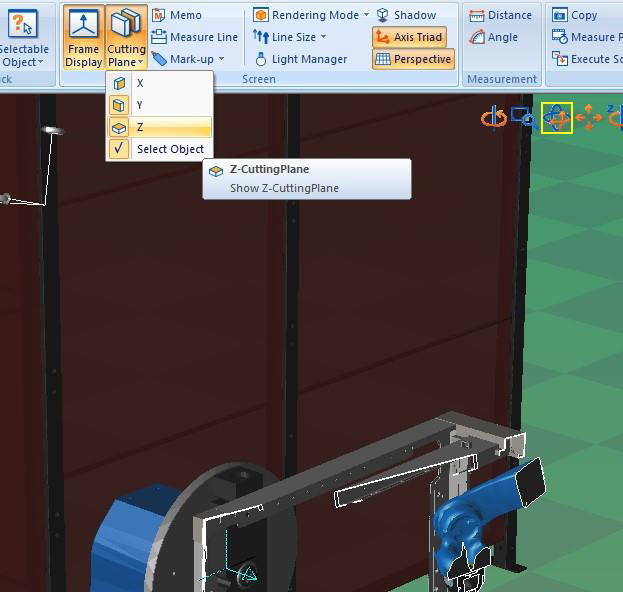The image size is (623, 592).
Task: Activate the Measure Line tool
Action: [x=195, y=37]
